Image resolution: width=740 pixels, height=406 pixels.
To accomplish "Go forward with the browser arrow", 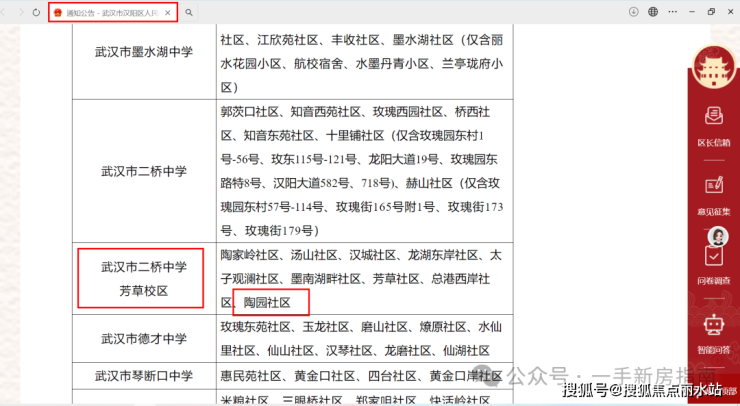I will 21,13.
